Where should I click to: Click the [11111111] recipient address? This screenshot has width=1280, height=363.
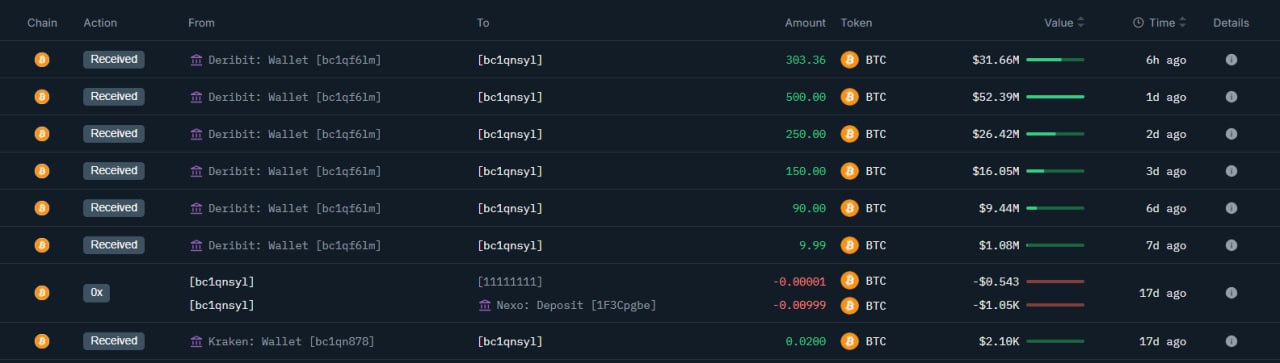[x=510, y=282]
